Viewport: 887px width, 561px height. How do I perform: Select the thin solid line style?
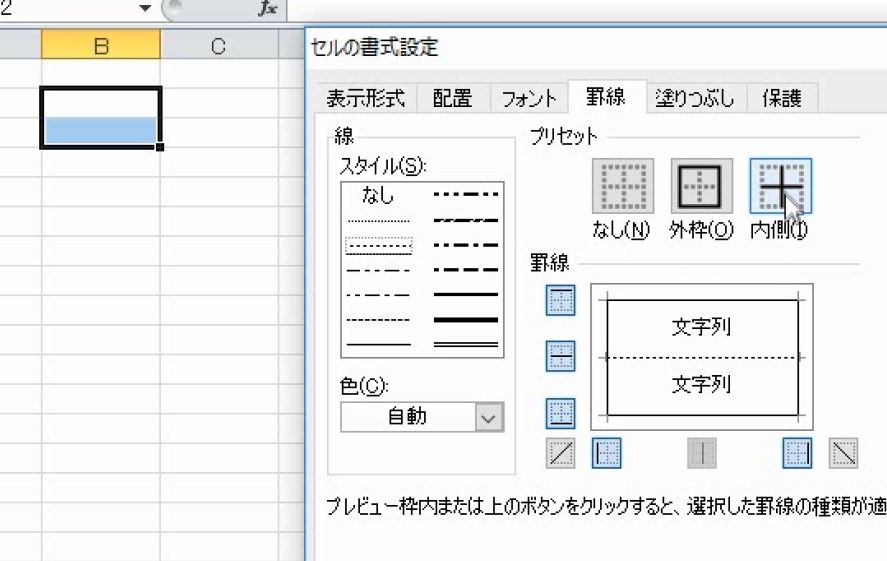pos(378,344)
